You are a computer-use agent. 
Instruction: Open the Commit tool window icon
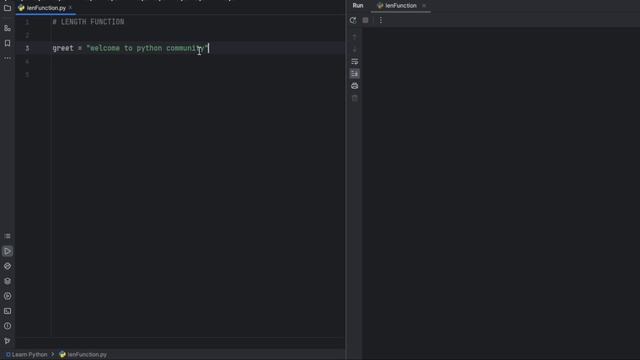point(7,28)
